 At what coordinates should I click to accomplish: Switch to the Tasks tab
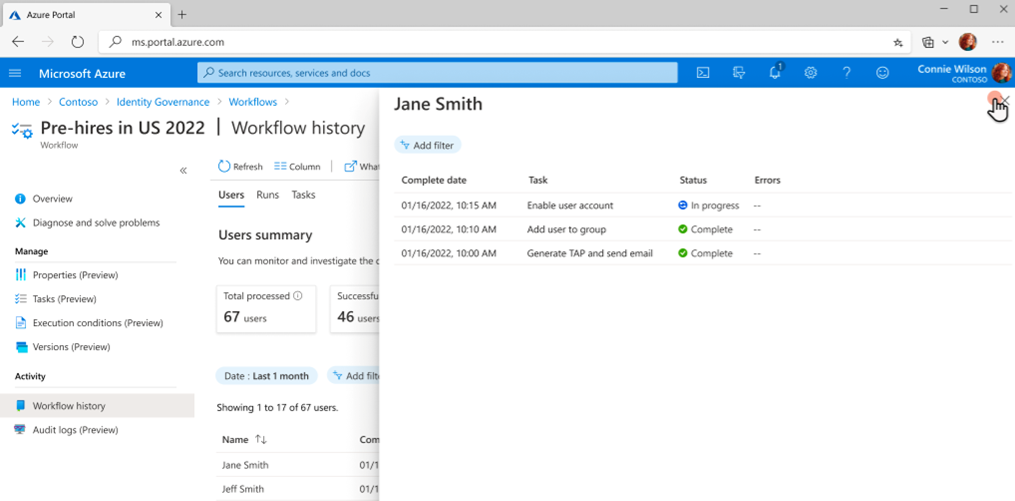click(x=303, y=195)
